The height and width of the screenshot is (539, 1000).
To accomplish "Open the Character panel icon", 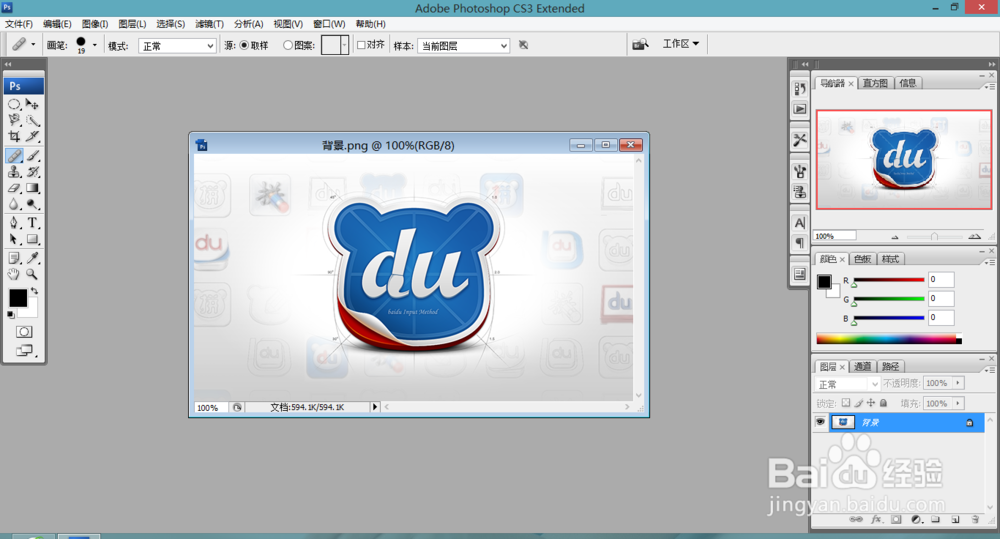I will coord(800,223).
